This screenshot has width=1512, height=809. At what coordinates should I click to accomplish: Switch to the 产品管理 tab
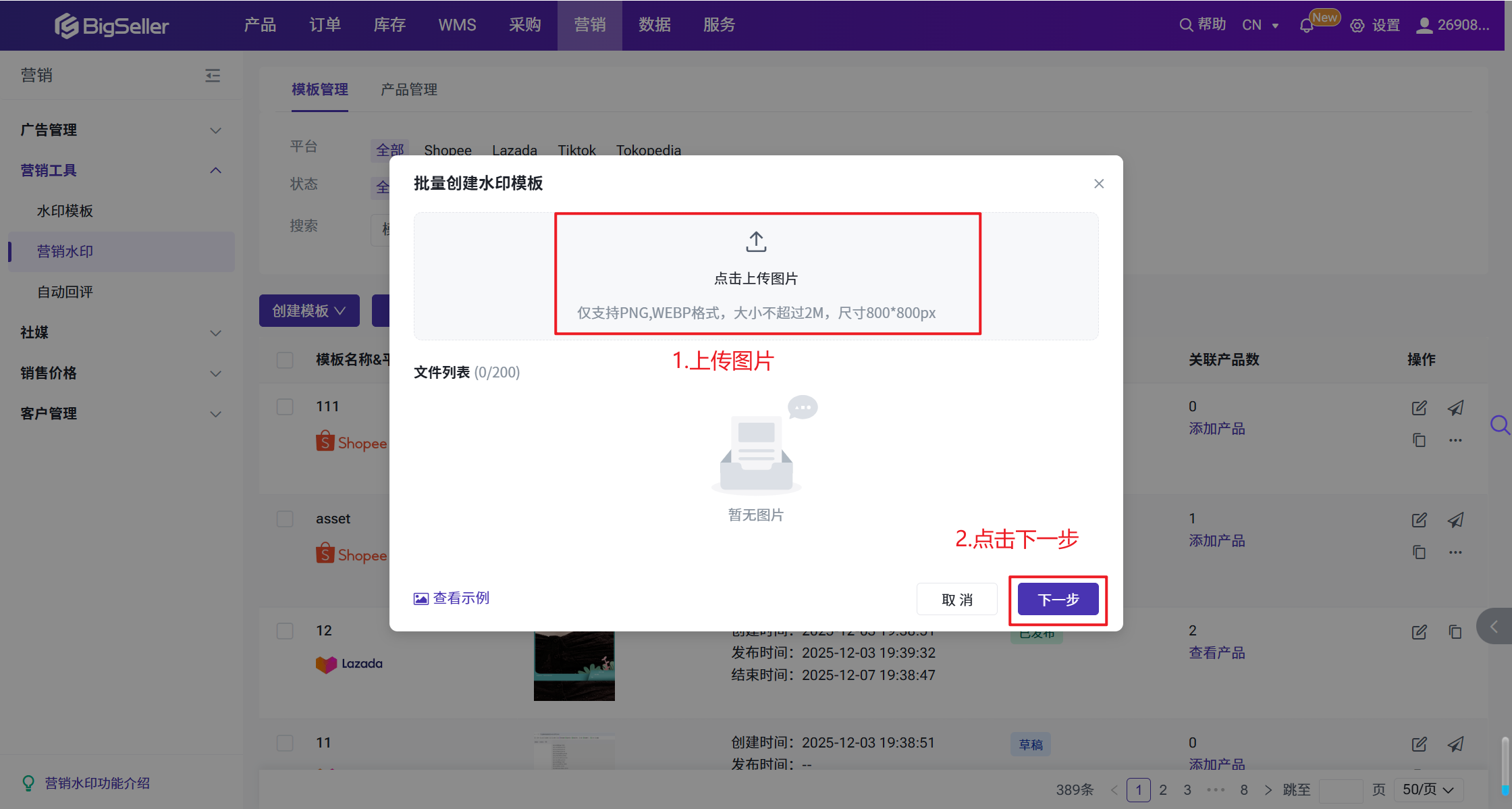408,89
